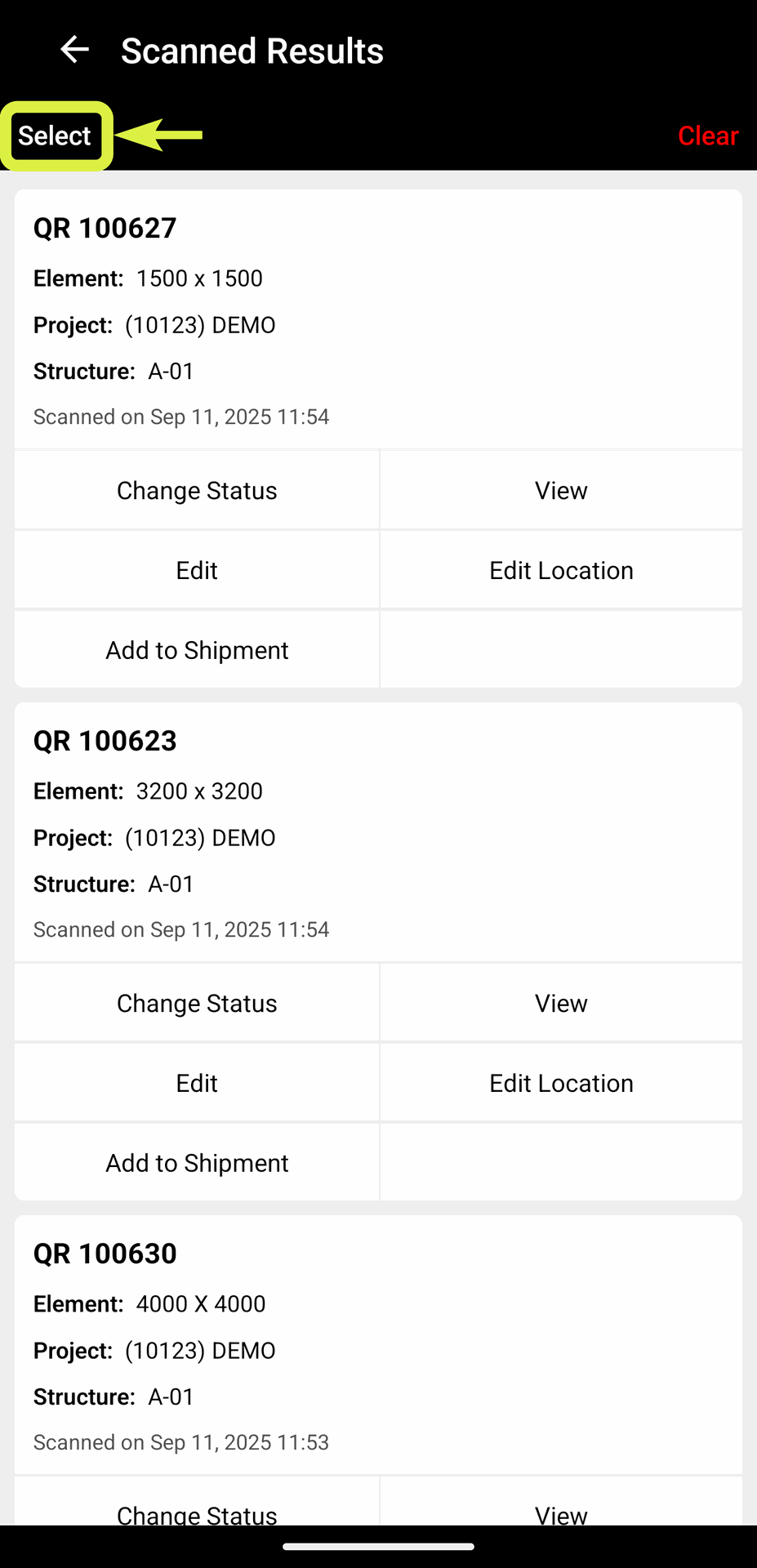Tap the back arrow icon
The image size is (757, 1568).
pos(74,50)
